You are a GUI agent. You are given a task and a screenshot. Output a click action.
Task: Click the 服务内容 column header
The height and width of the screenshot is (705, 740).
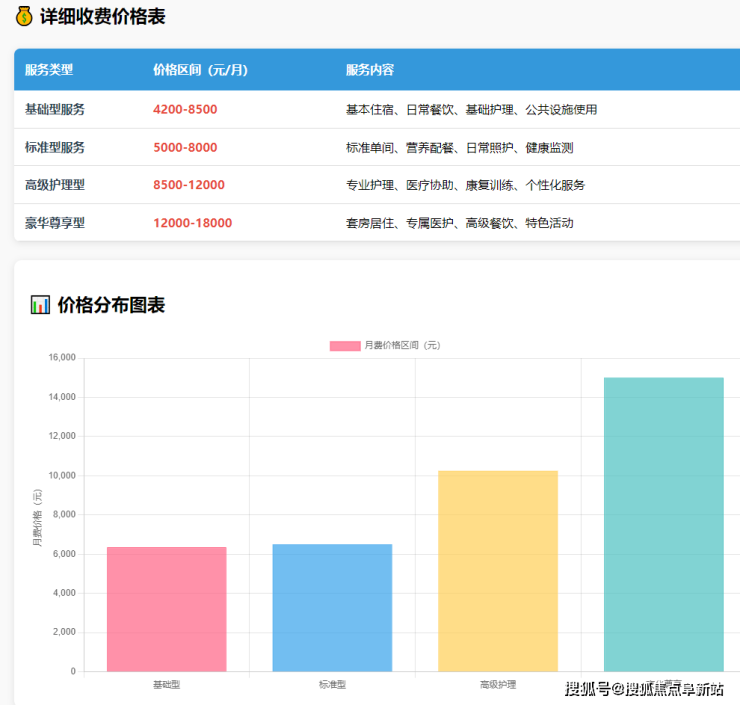[370, 70]
